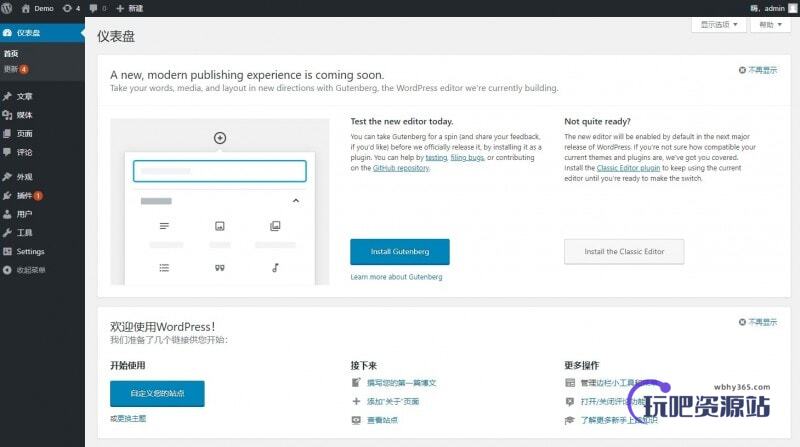800x447 pixels.
Task: Select the quote block icon in preview
Action: (220, 268)
